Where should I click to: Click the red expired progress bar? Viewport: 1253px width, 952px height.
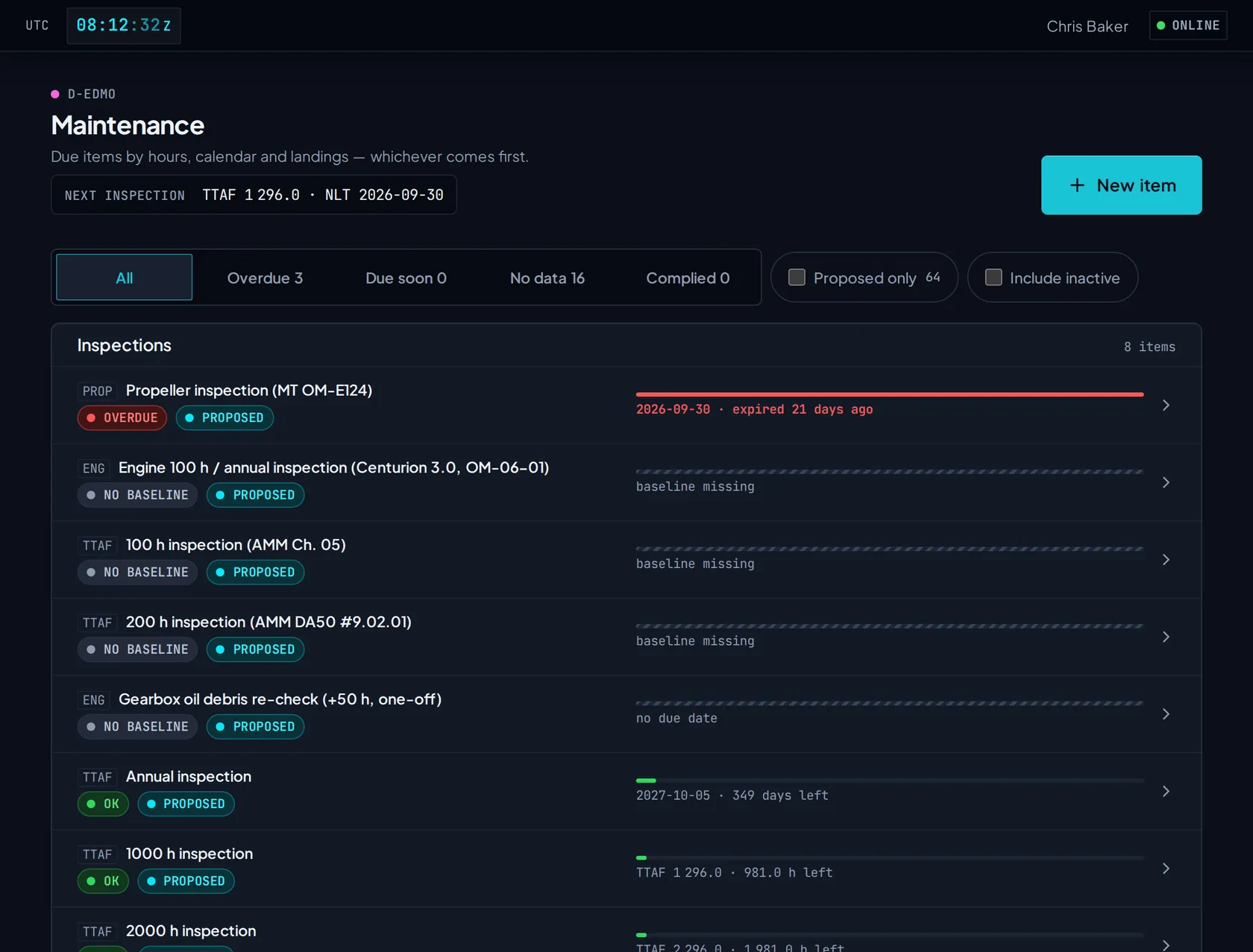click(890, 394)
